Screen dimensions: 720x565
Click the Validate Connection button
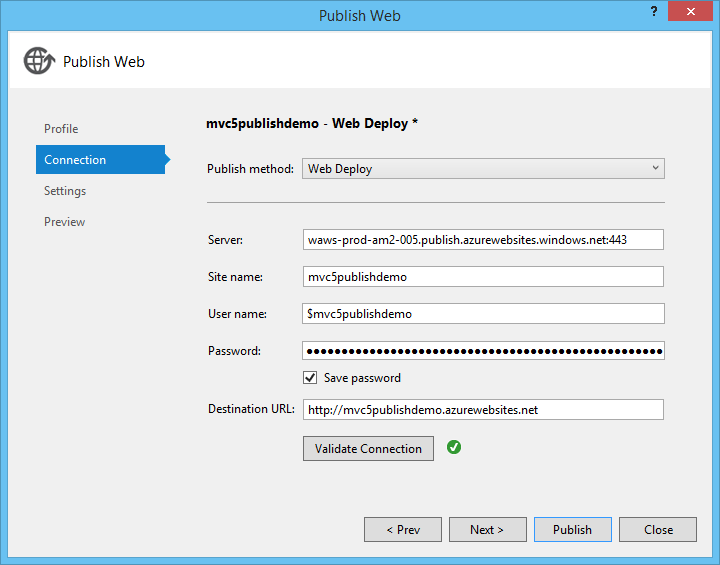pyautogui.click(x=368, y=448)
